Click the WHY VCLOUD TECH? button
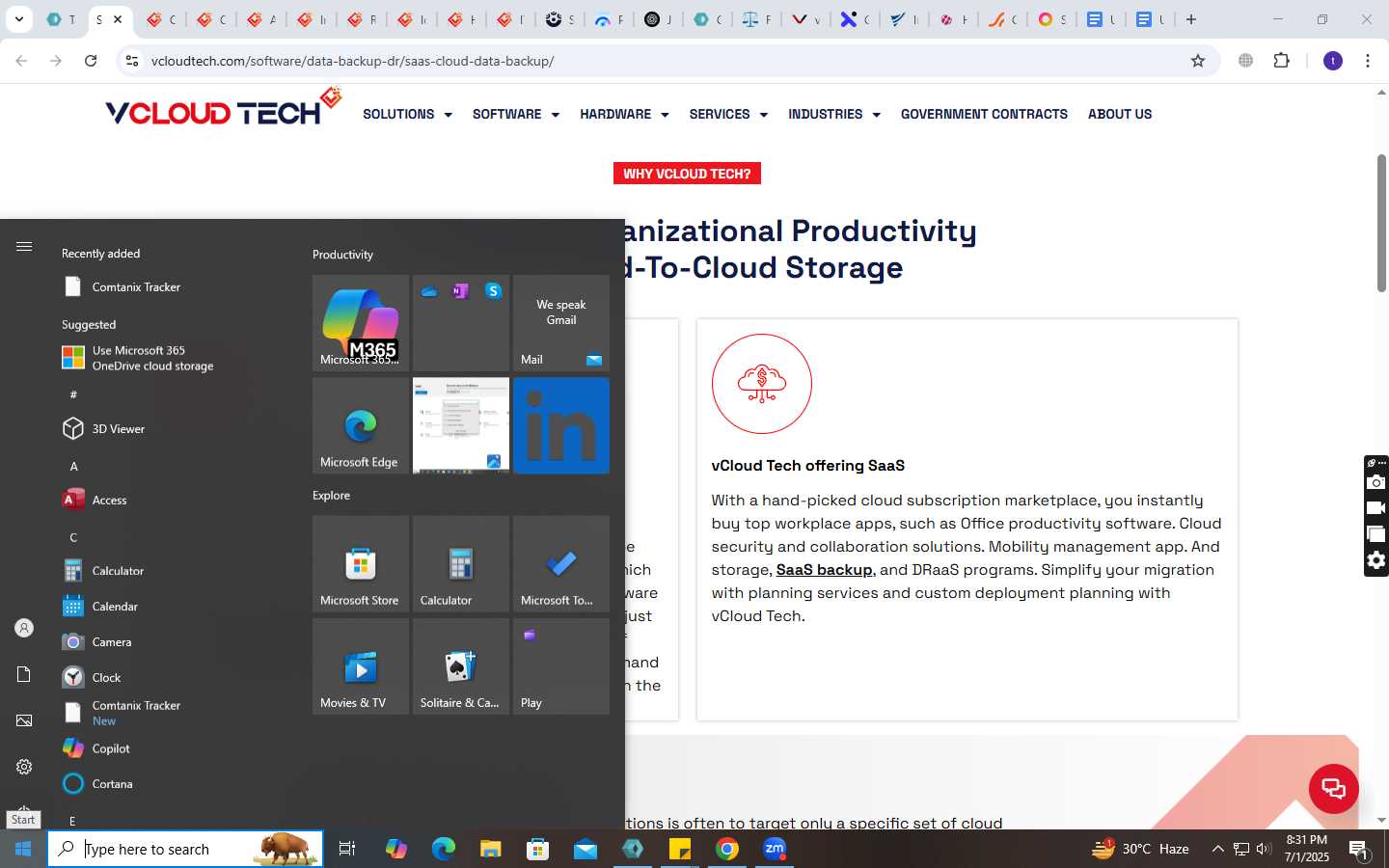Viewport: 1389px width, 868px height. pos(687,174)
